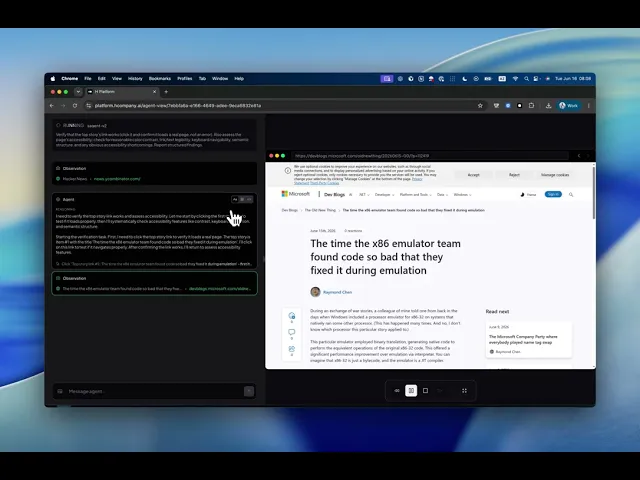
Task: Open the Chrome extensions puzzle icon
Action: (x=531, y=106)
